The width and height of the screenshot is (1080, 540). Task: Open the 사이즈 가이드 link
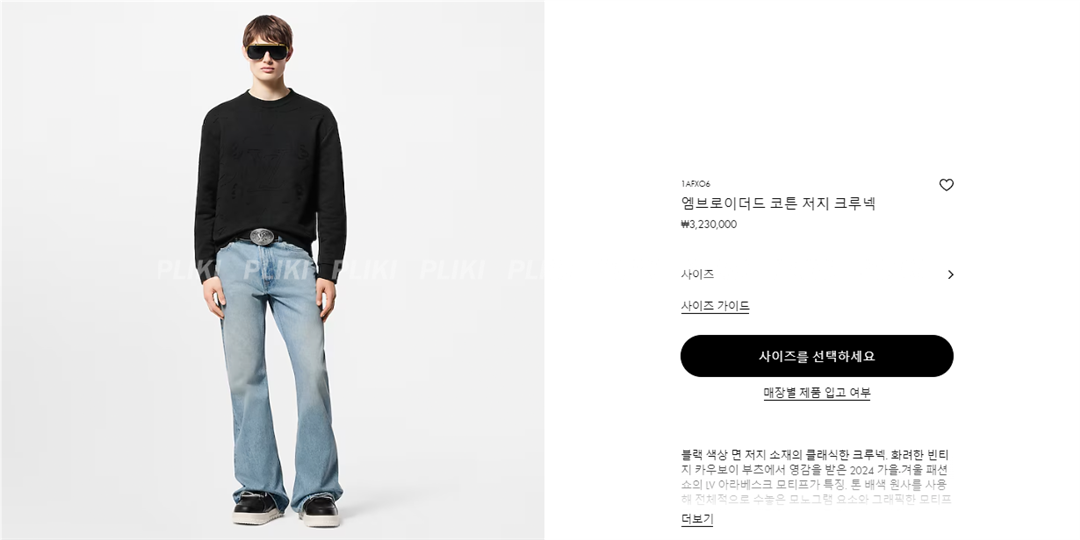tap(715, 306)
